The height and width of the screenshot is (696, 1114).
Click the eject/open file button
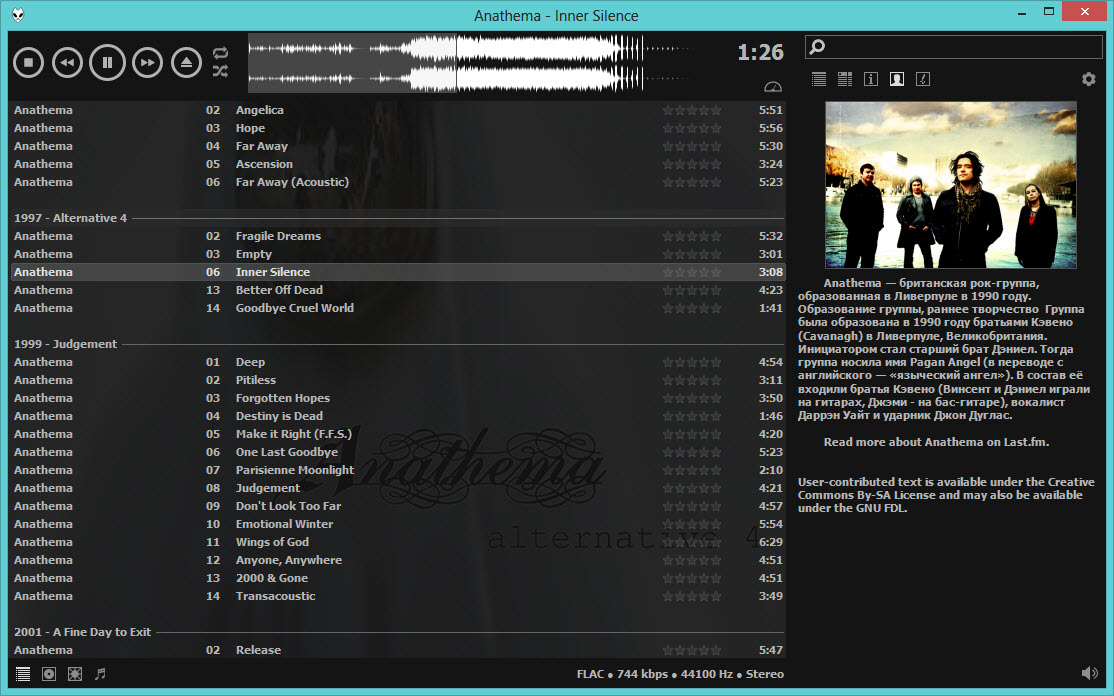point(186,63)
